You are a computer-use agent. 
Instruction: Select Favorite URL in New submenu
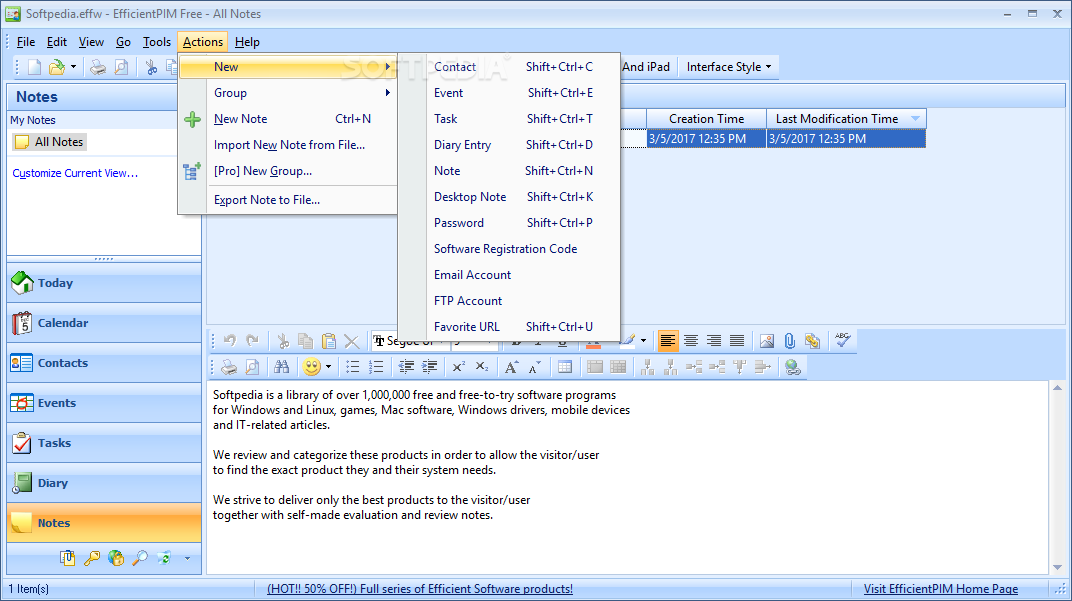pos(510,327)
